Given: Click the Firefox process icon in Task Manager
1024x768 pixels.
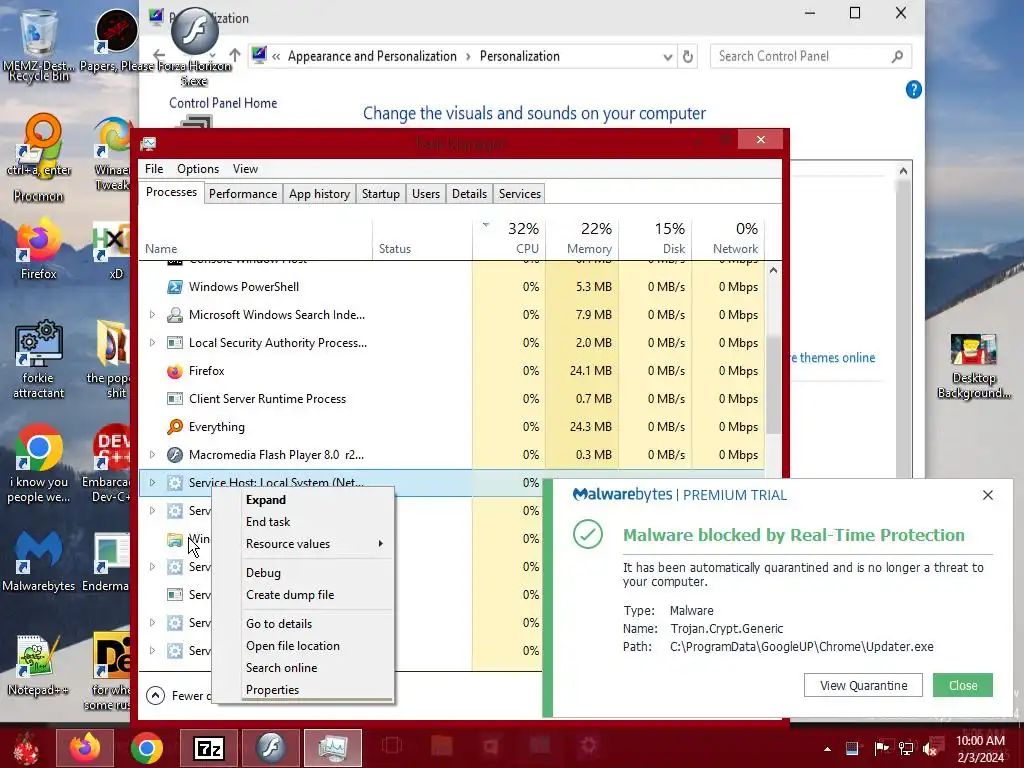Looking at the screenshot, I should (174, 371).
